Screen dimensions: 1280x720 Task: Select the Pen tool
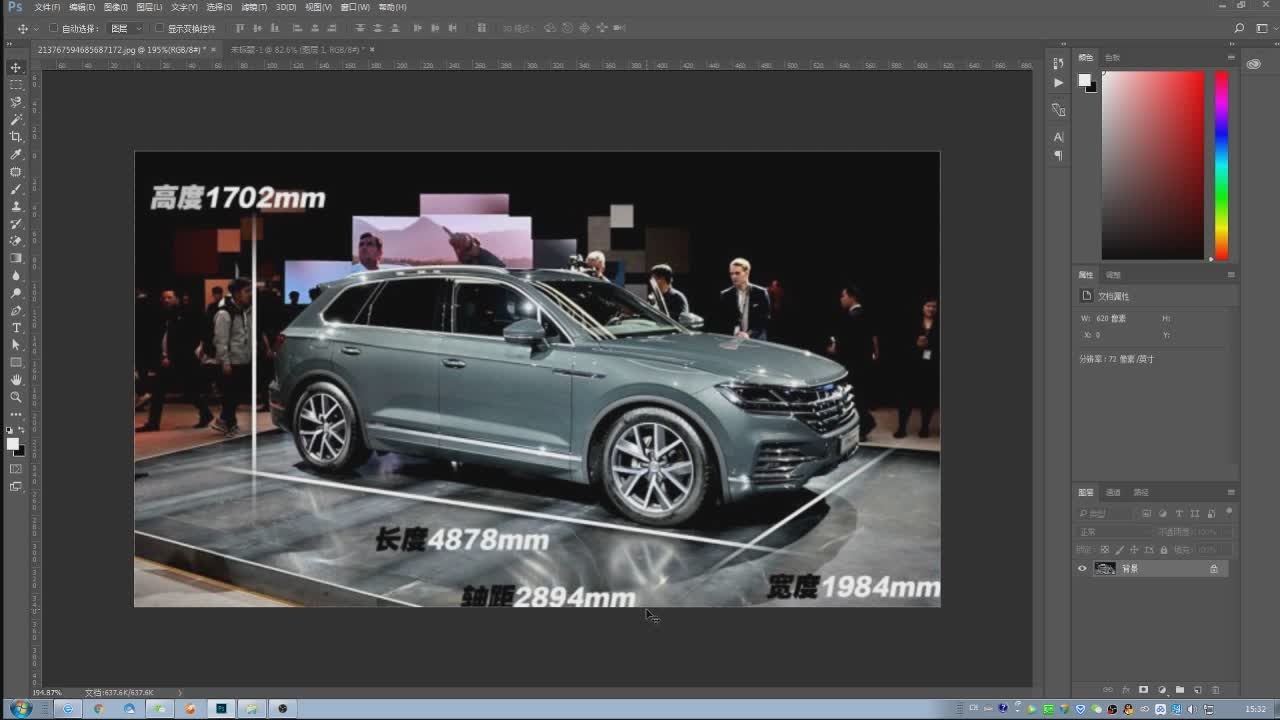click(x=16, y=311)
